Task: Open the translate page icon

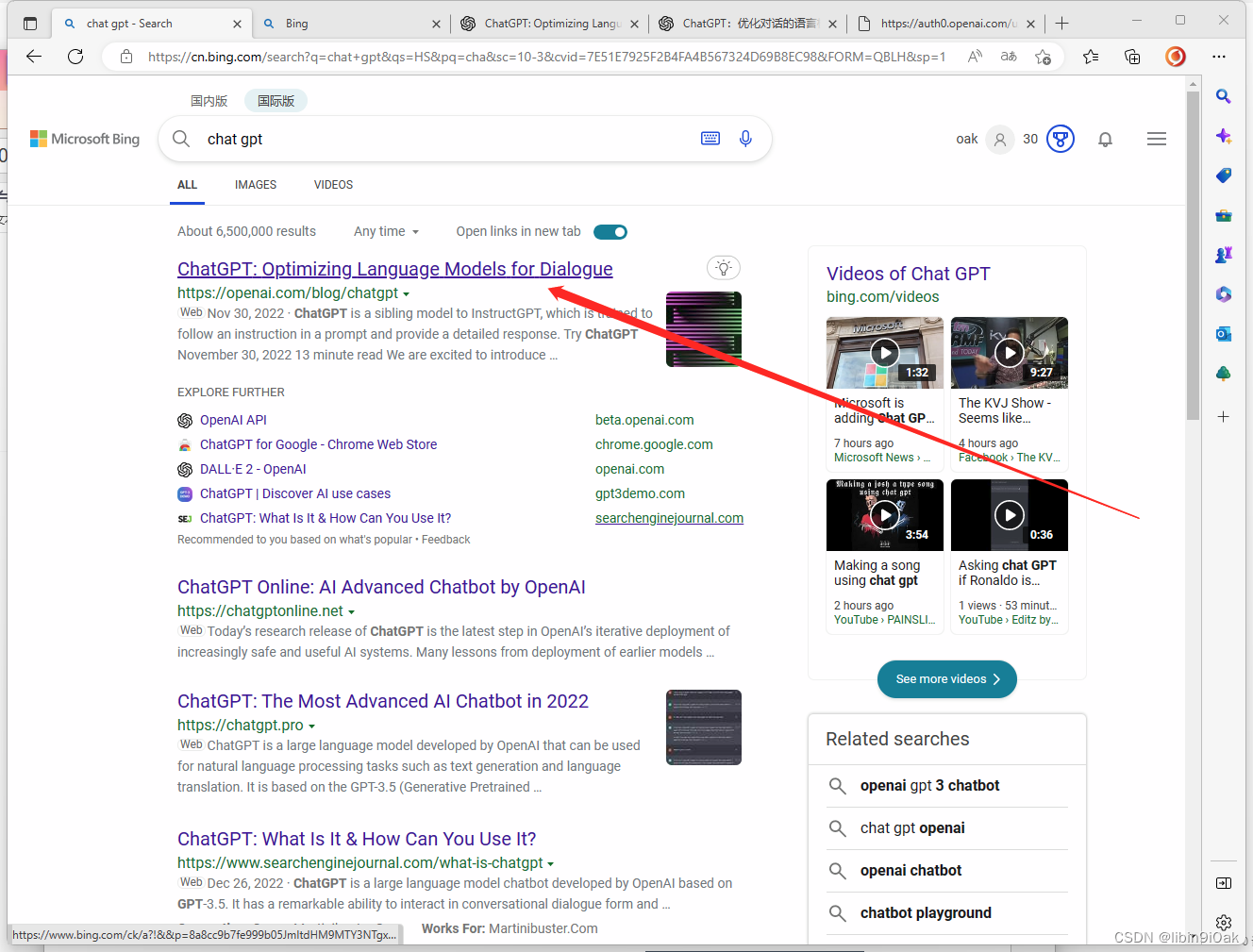Action: point(1009,57)
